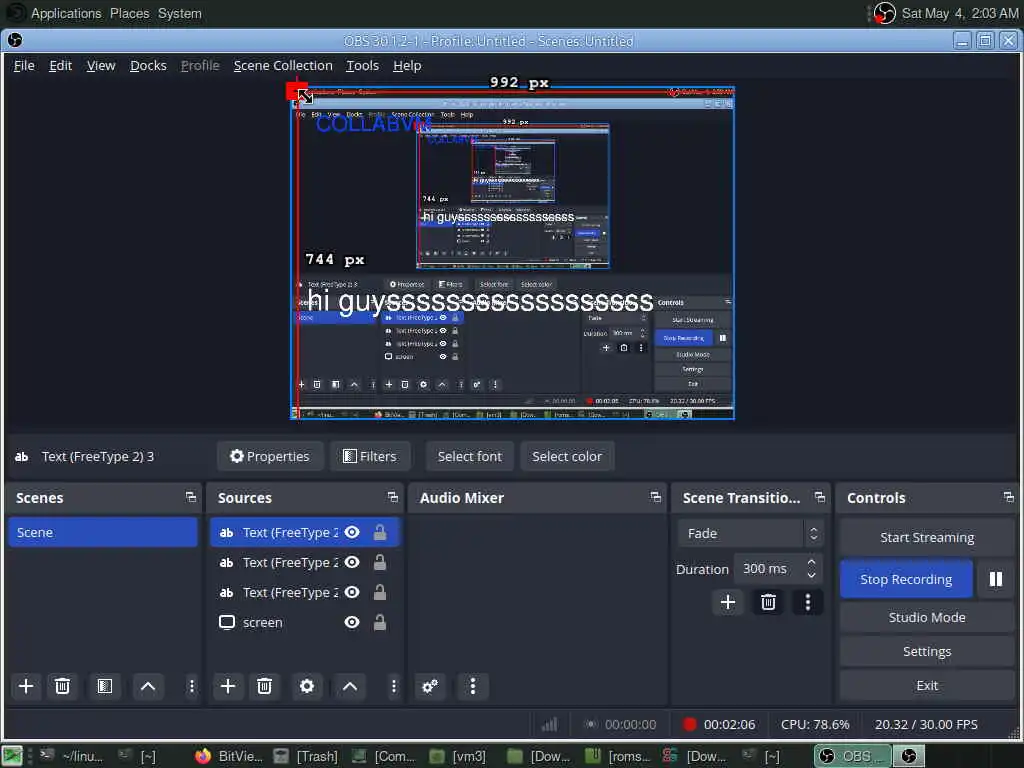Pop out the Controls dock icon
The width and height of the screenshot is (1024, 768).
click(x=1008, y=498)
